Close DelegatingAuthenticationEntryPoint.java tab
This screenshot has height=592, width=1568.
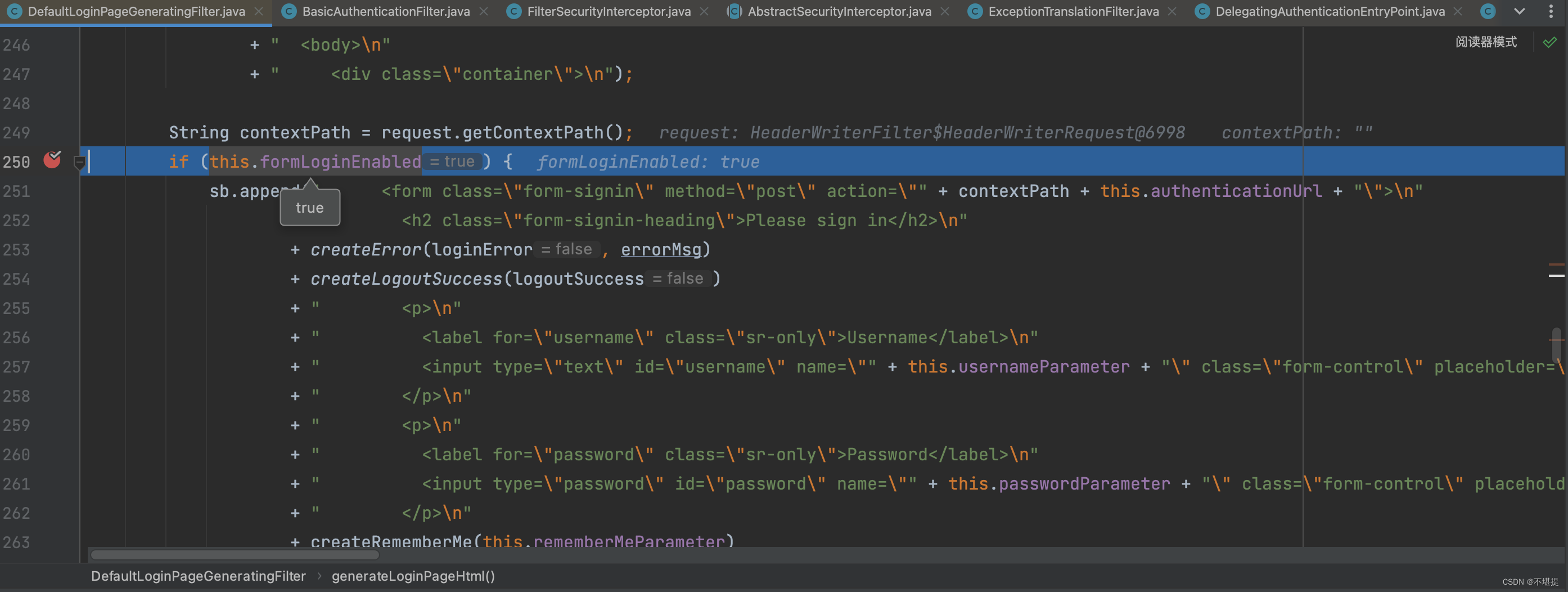pyautogui.click(x=1458, y=12)
